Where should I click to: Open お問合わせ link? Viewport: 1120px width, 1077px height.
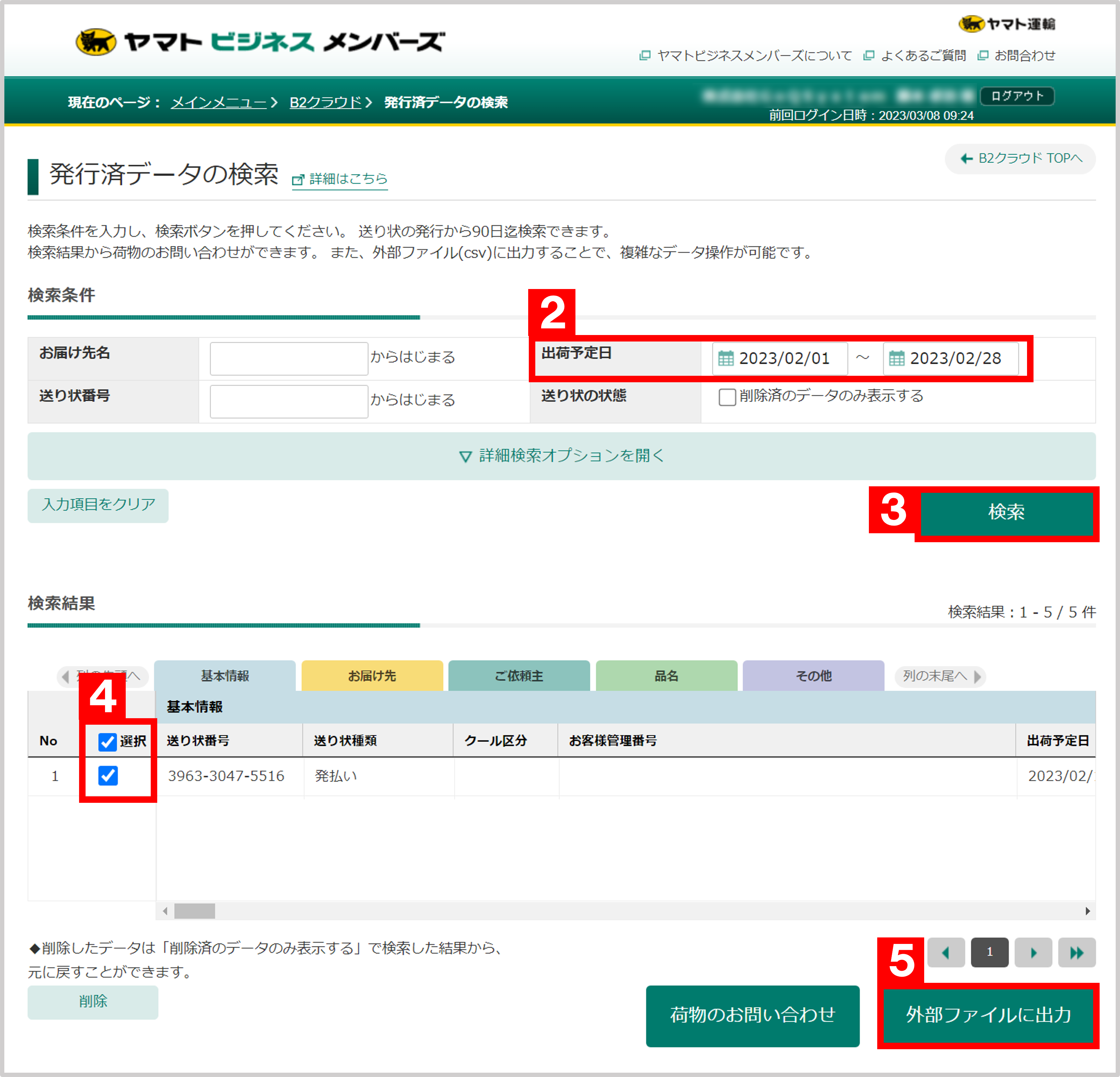pos(1017,55)
